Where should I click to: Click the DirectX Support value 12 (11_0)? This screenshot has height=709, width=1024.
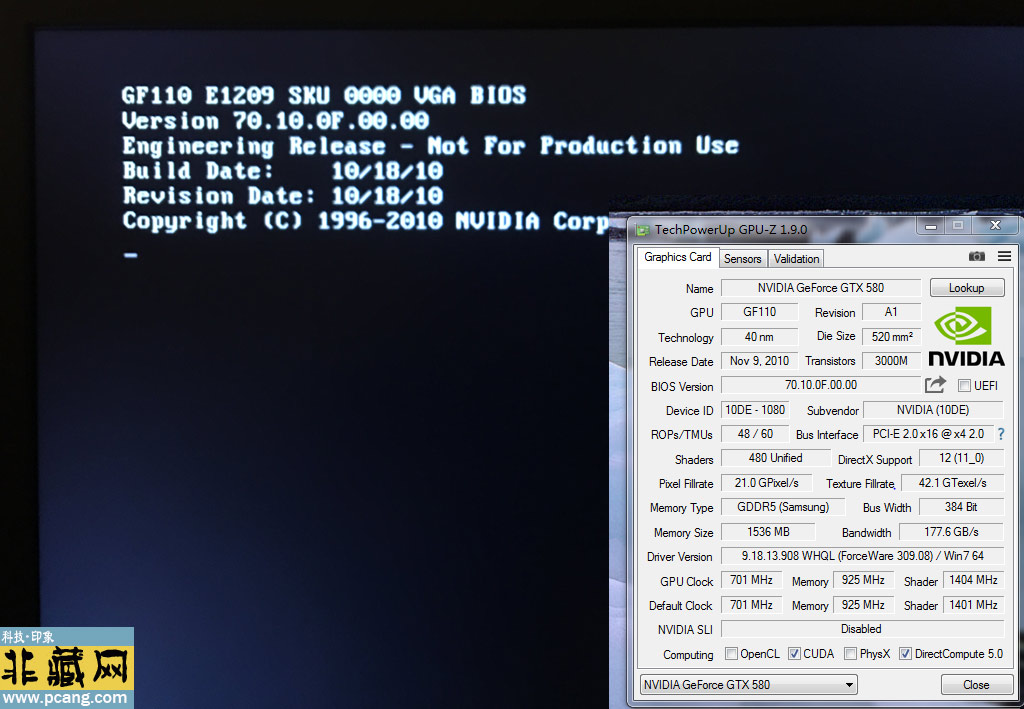point(961,458)
